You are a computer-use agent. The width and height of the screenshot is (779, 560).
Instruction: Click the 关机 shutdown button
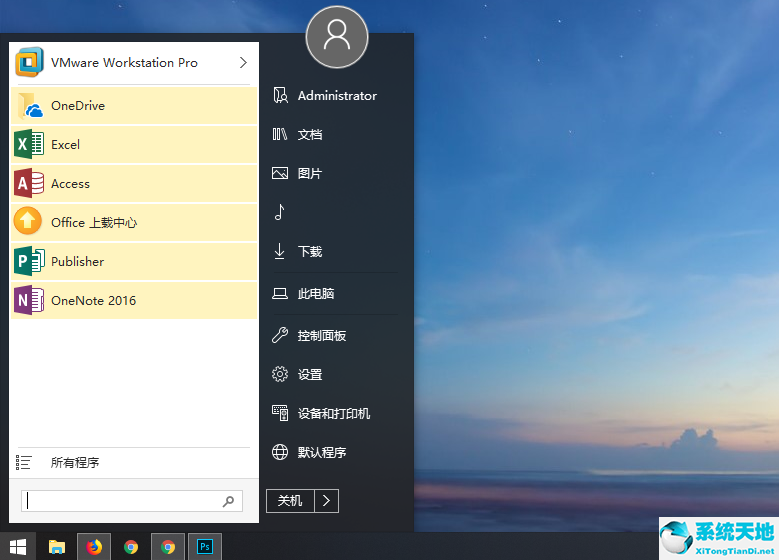[290, 500]
